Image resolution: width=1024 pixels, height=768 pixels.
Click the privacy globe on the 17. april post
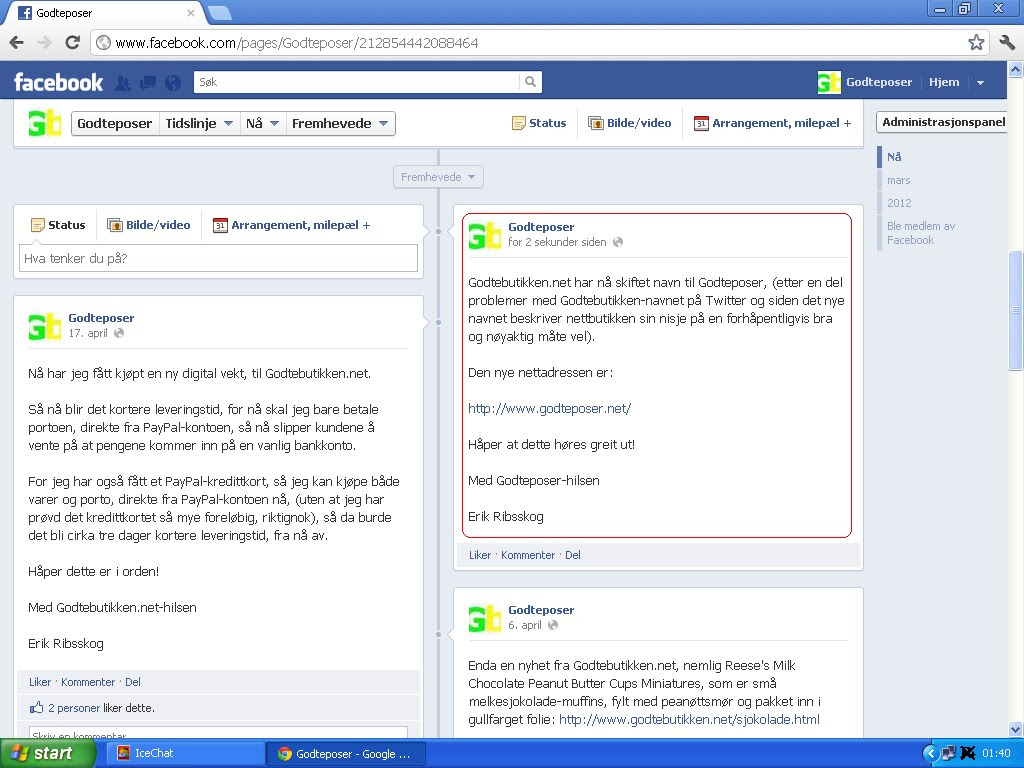(x=119, y=333)
